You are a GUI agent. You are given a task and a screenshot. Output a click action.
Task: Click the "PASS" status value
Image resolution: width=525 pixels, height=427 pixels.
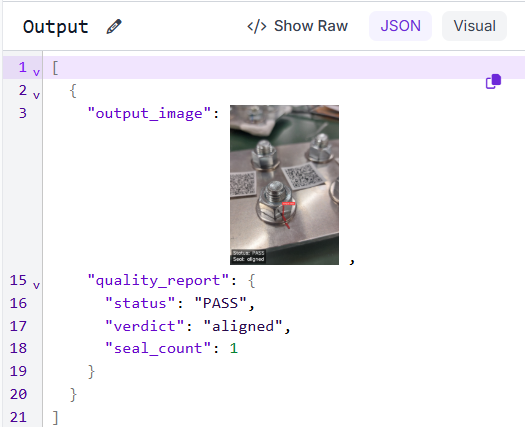(220, 303)
